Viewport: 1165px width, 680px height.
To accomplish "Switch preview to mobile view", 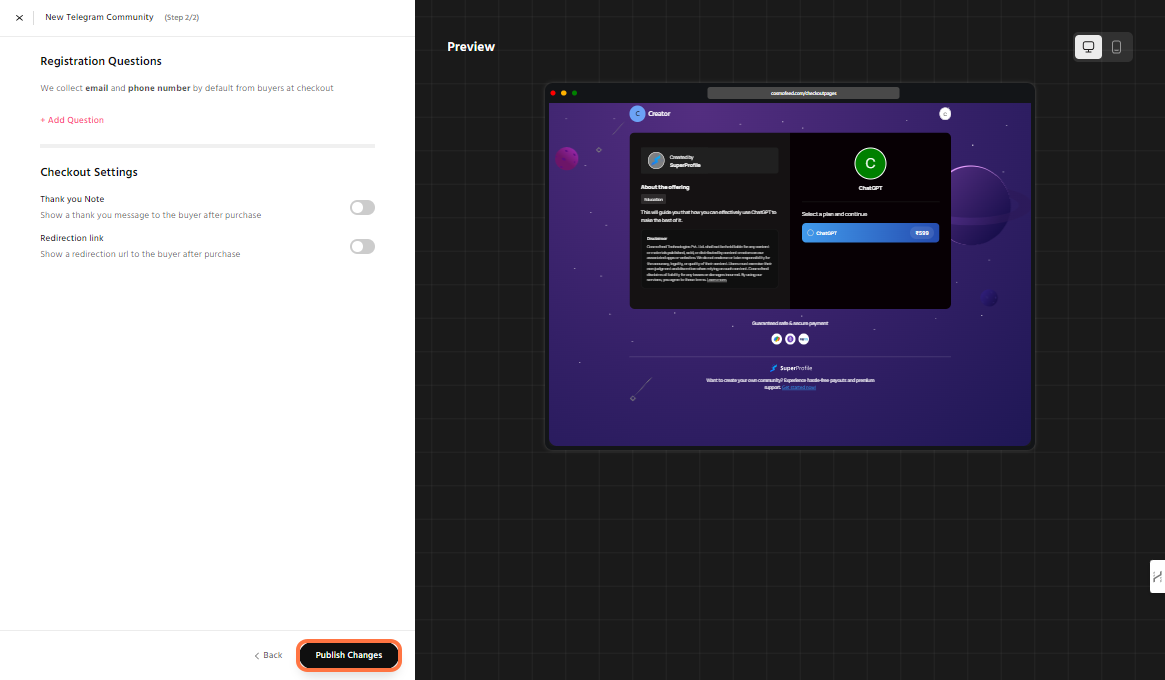I will click(1116, 47).
